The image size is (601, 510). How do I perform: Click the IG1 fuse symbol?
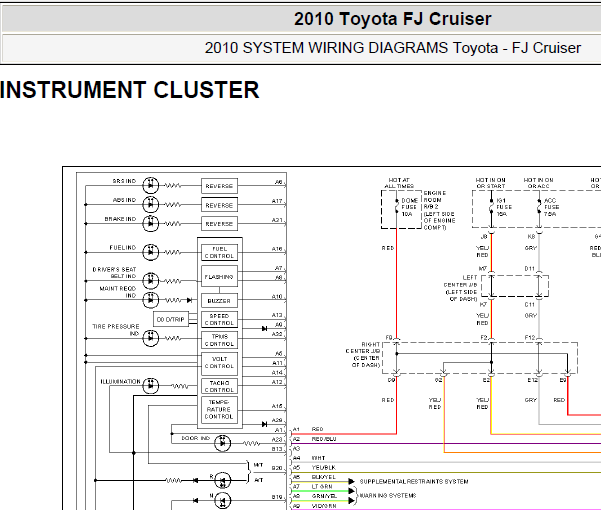tap(491, 207)
